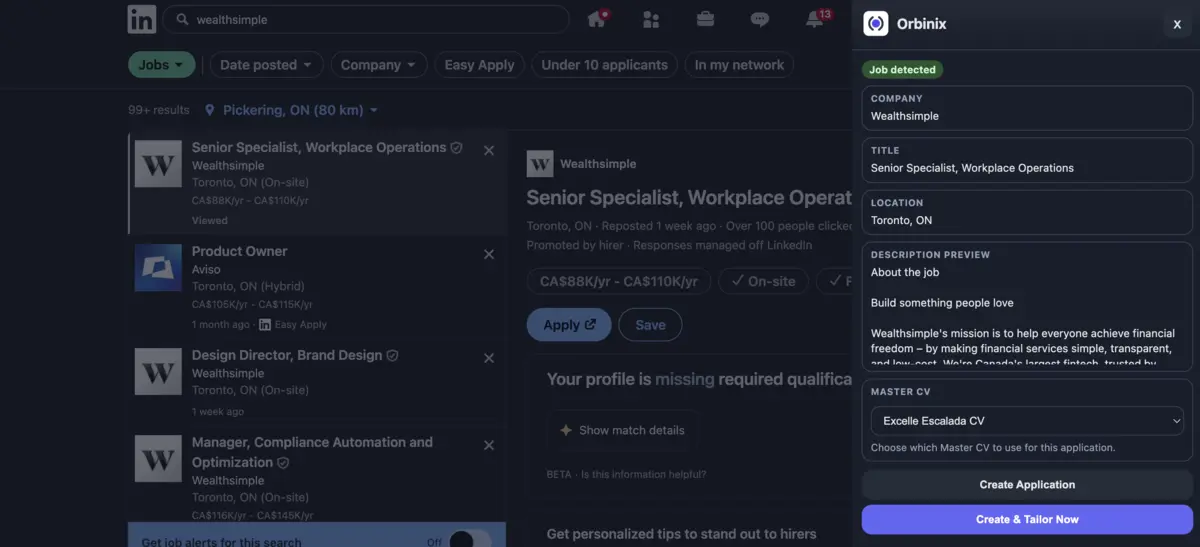The height and width of the screenshot is (547, 1200).
Task: Toggle the Under 10 applicants filter
Action: click(604, 65)
